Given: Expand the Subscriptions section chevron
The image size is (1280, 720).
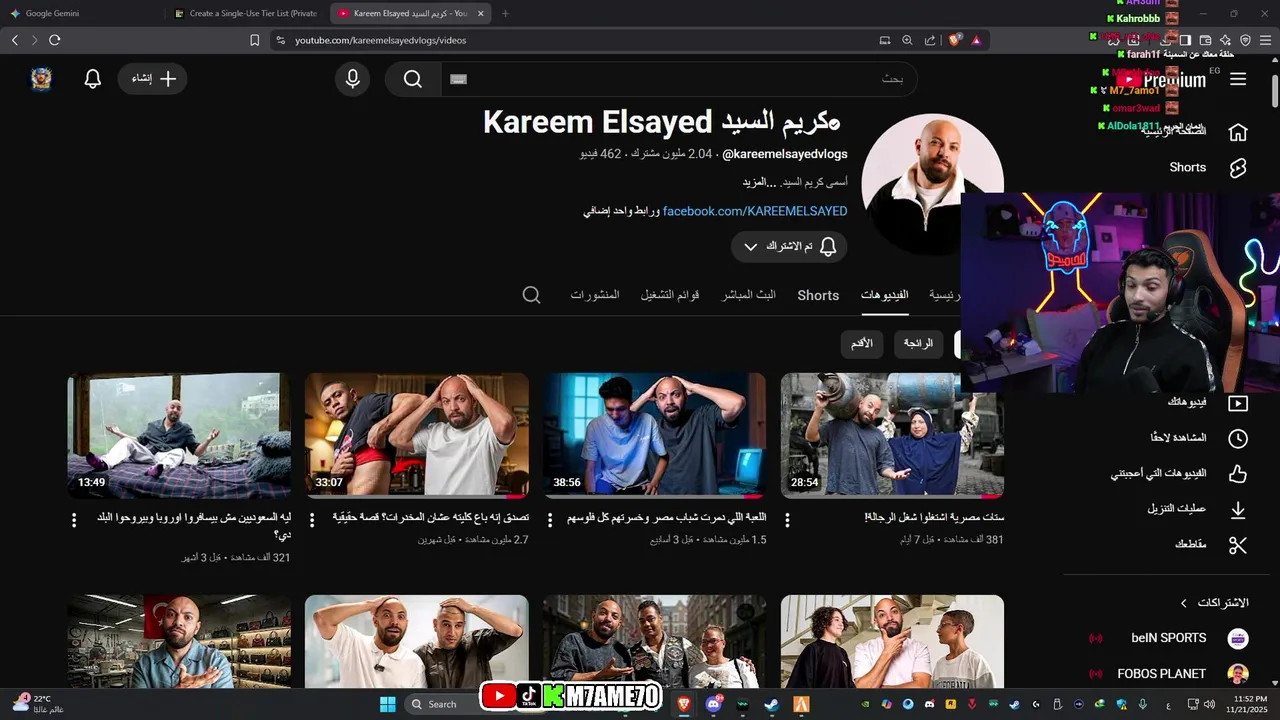Looking at the screenshot, I should [x=1184, y=603].
